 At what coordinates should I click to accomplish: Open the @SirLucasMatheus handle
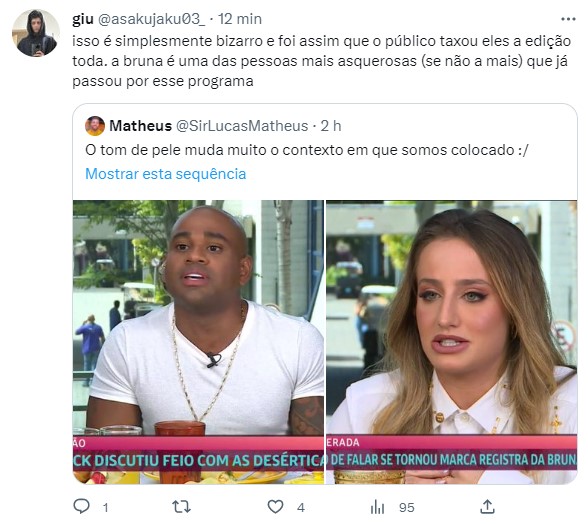[x=242, y=126]
